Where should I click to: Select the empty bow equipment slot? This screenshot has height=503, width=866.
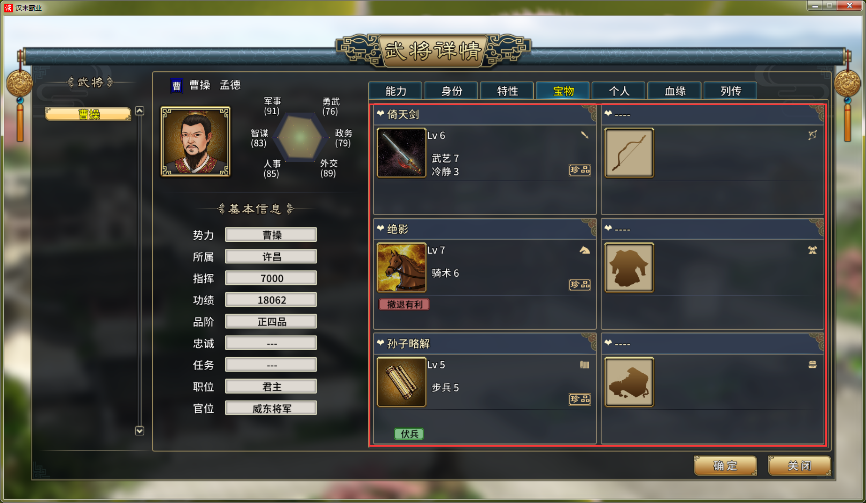tap(629, 153)
